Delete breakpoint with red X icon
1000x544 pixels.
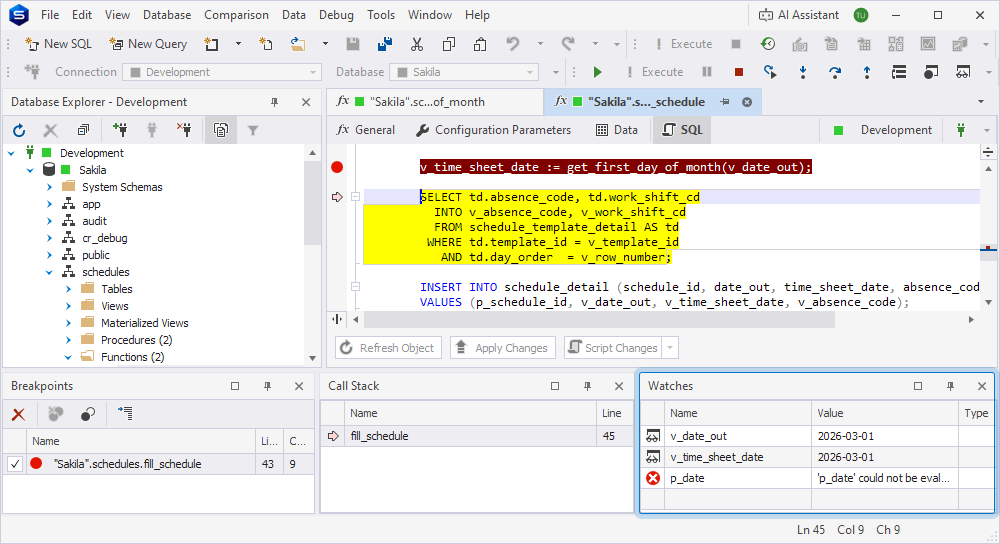click(x=18, y=415)
